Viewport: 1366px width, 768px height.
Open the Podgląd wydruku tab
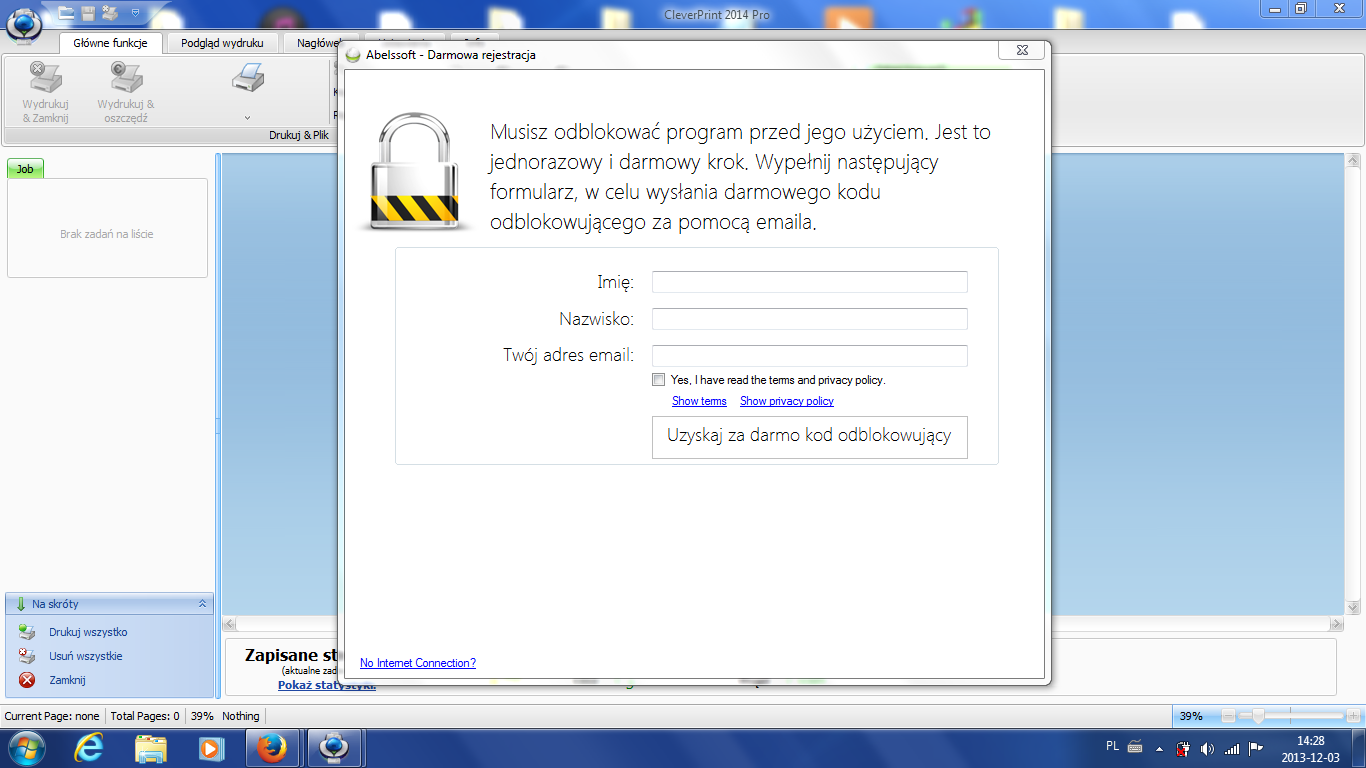point(222,43)
